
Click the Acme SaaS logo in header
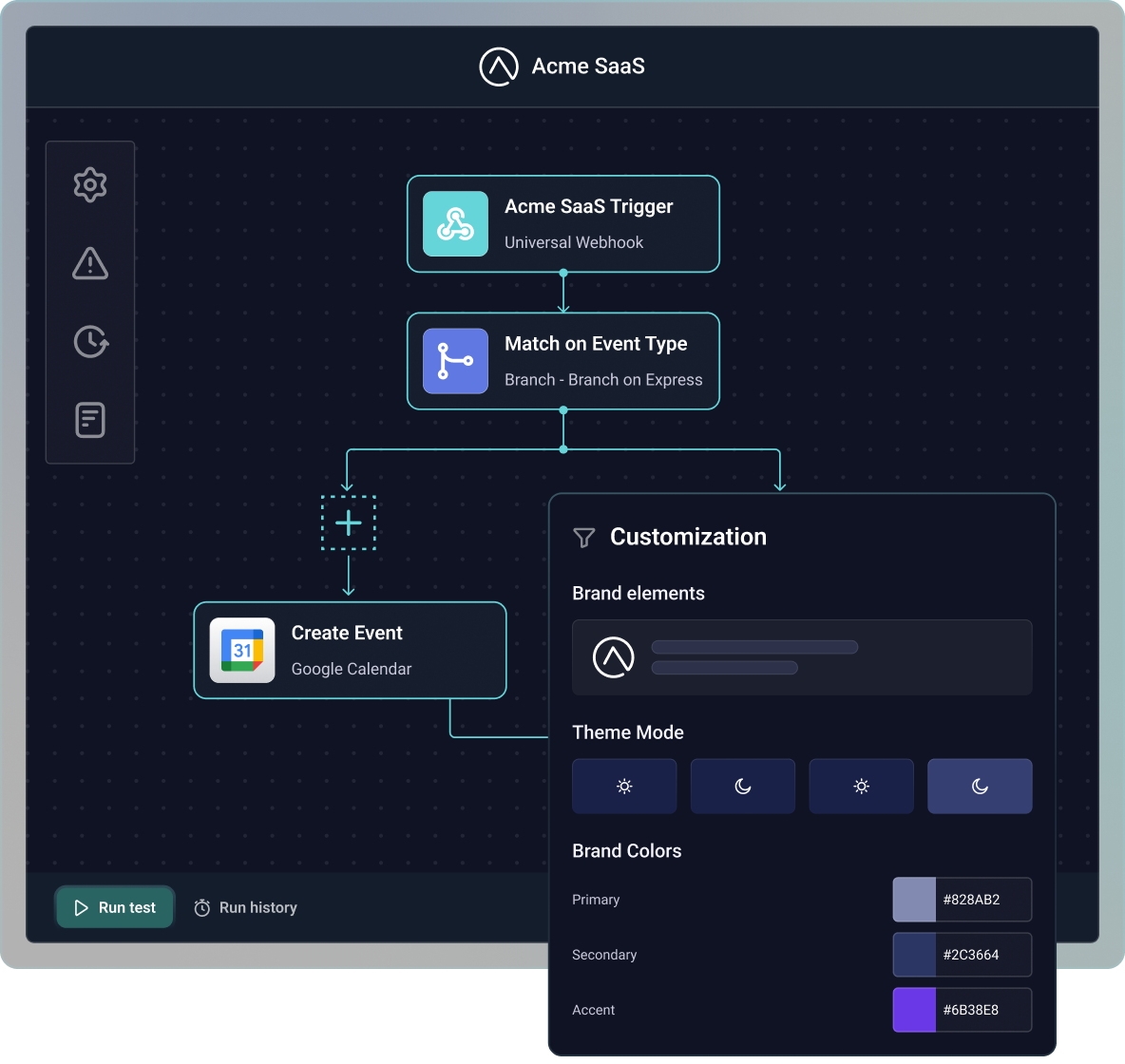tap(499, 66)
